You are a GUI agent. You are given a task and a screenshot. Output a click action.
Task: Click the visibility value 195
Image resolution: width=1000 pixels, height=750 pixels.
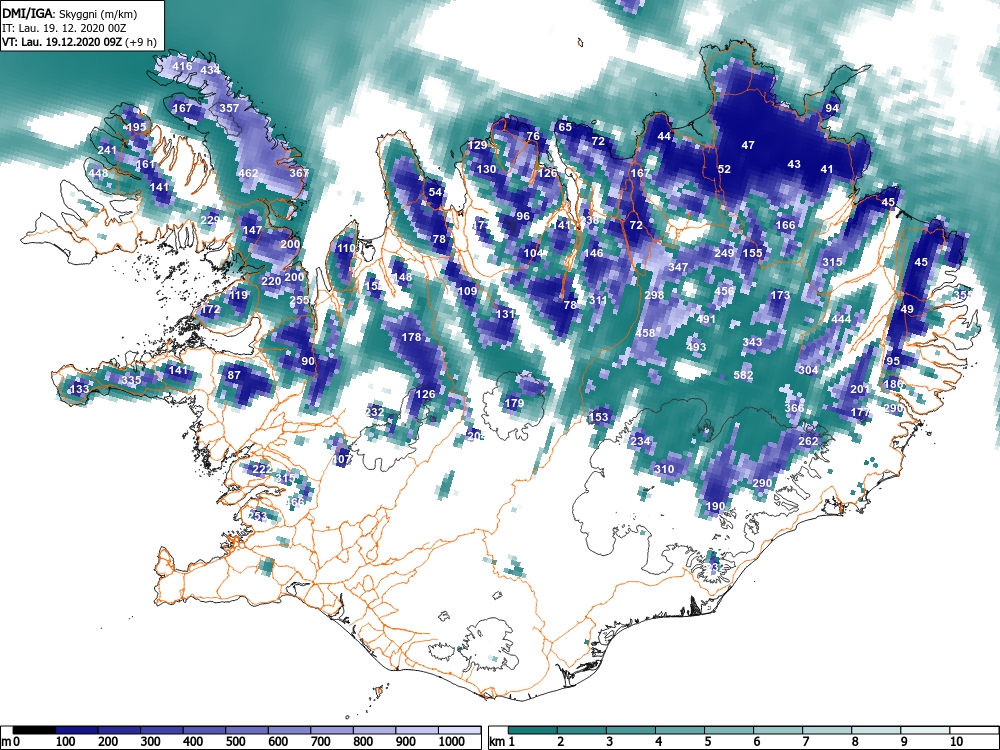click(136, 127)
